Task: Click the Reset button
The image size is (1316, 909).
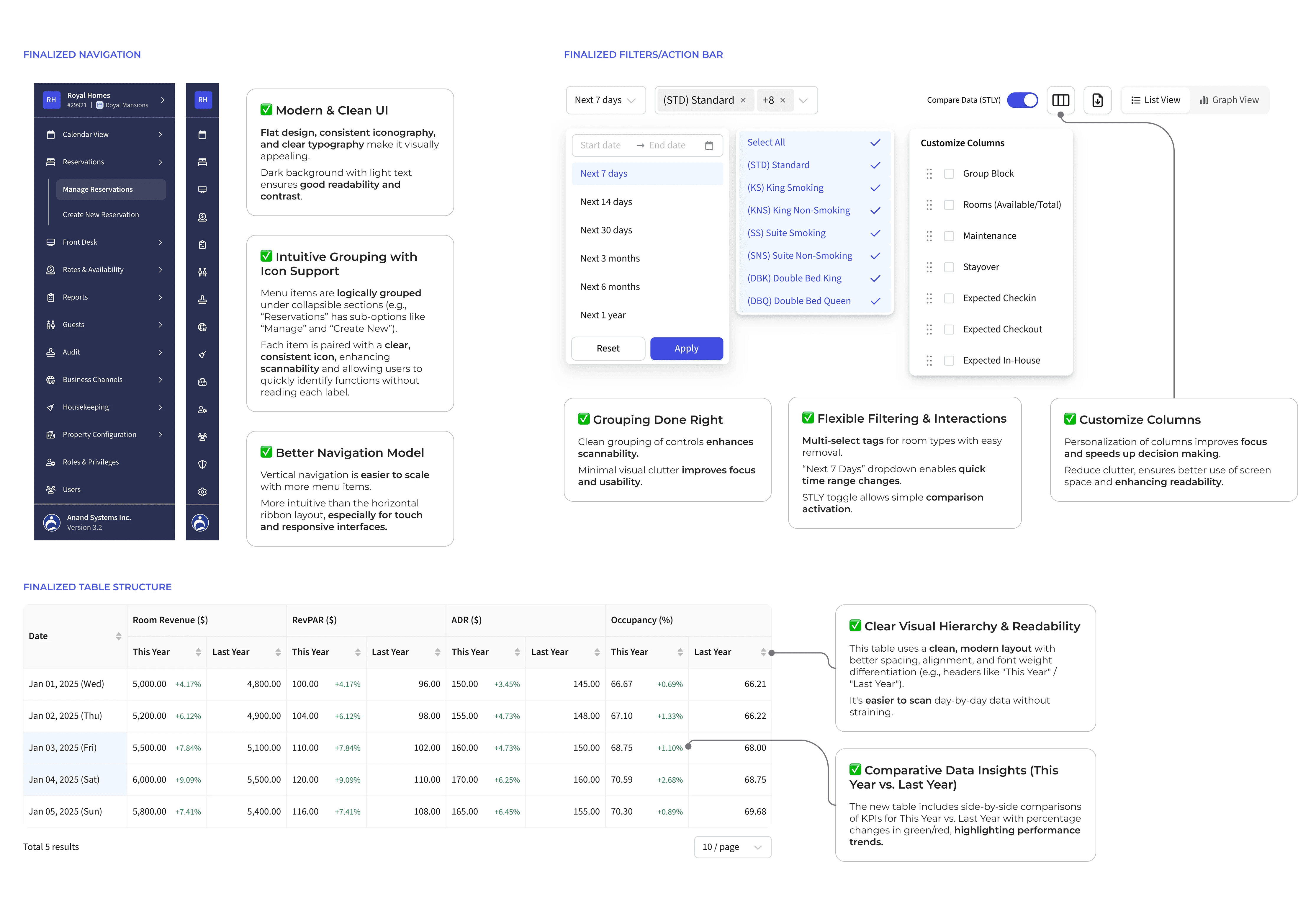Action: (x=608, y=349)
